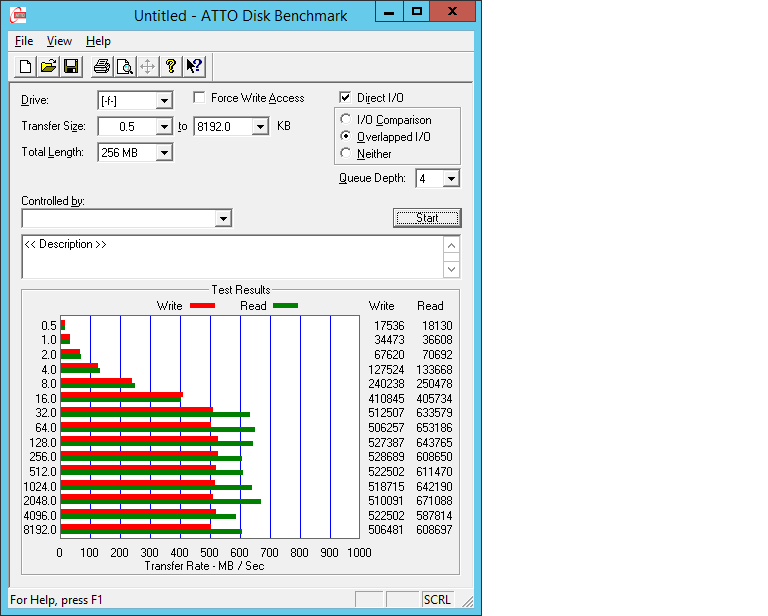This screenshot has width=768, height=616.
Task: Click the write value 410845
Action: point(386,399)
